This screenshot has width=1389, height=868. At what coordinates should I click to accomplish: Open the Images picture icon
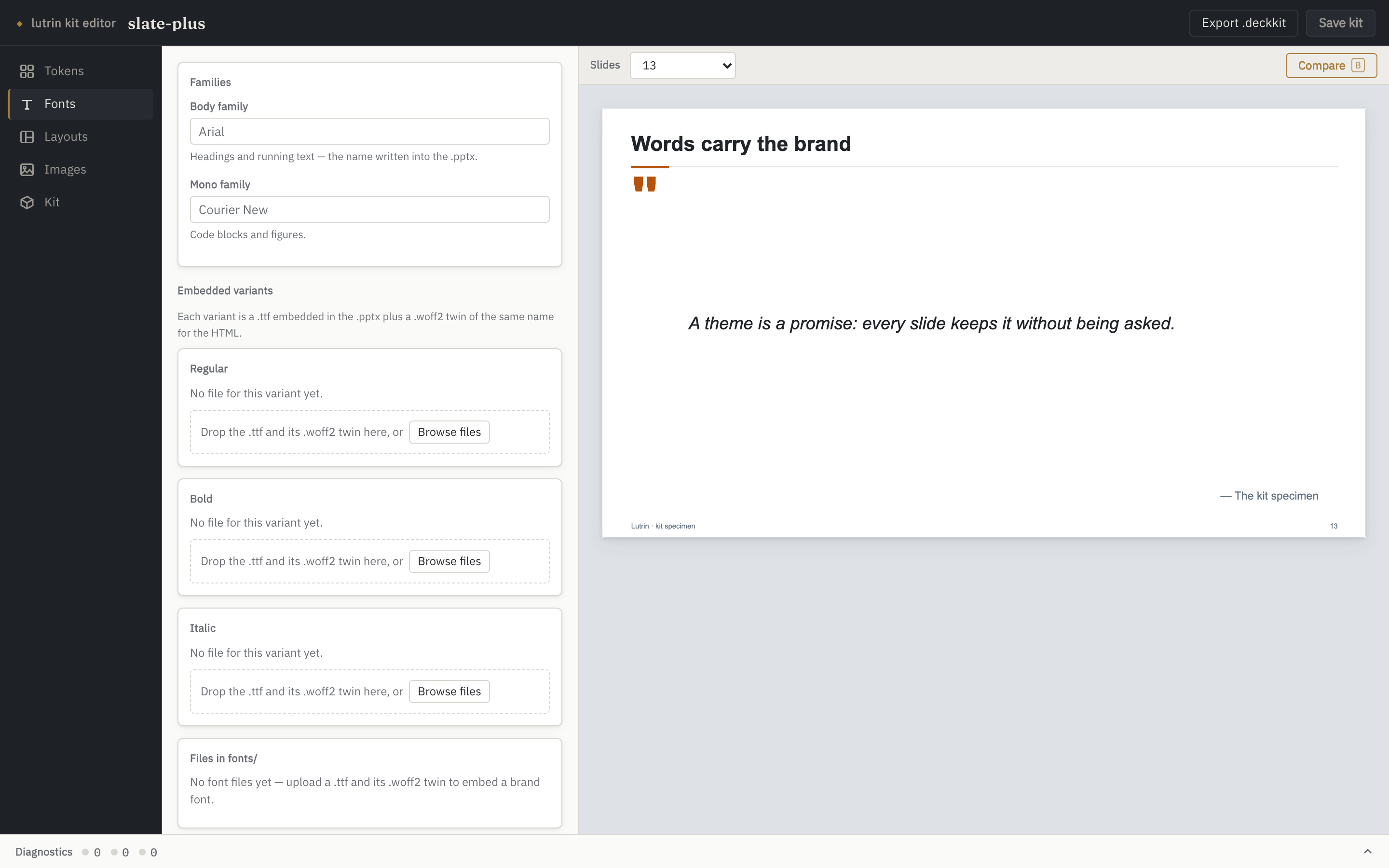[x=27, y=169]
